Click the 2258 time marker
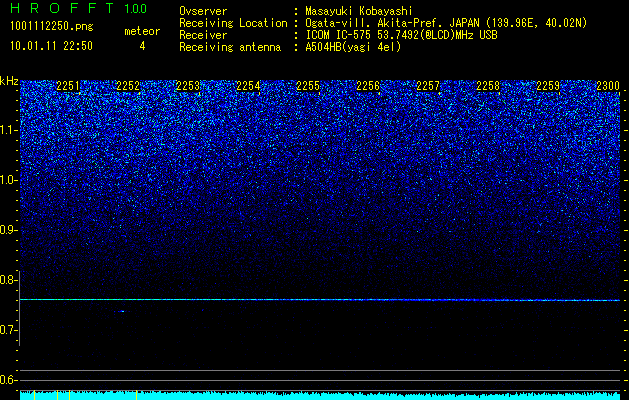This screenshot has height=400, width=629. 488,86
